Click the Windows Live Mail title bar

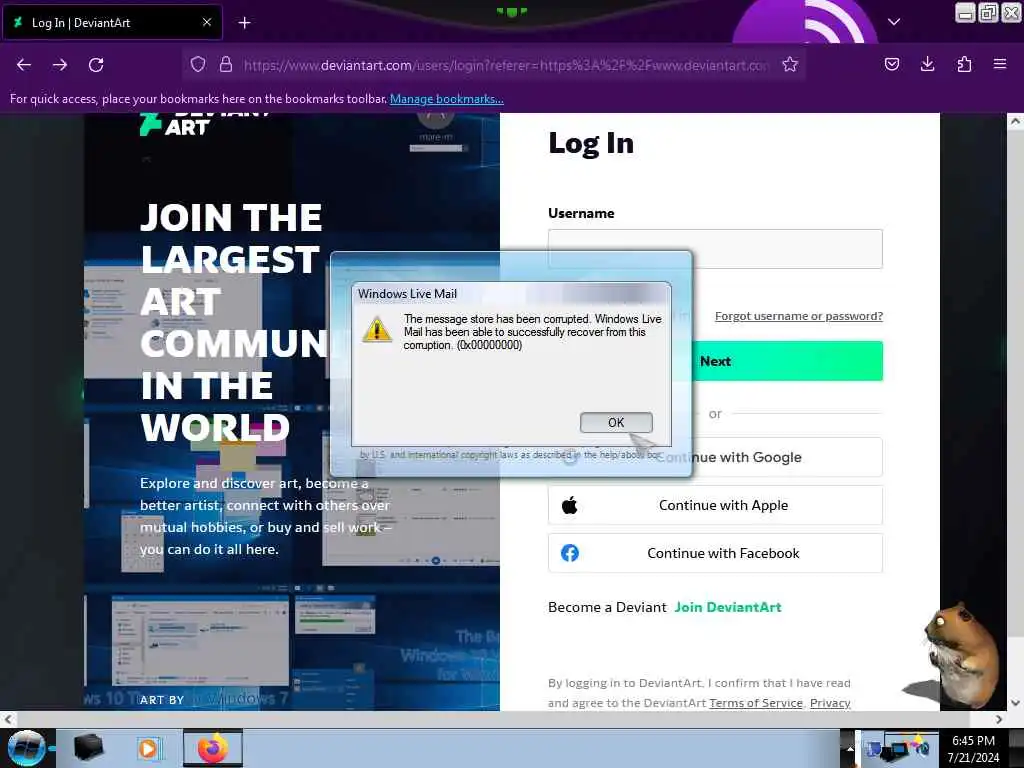[x=511, y=294]
